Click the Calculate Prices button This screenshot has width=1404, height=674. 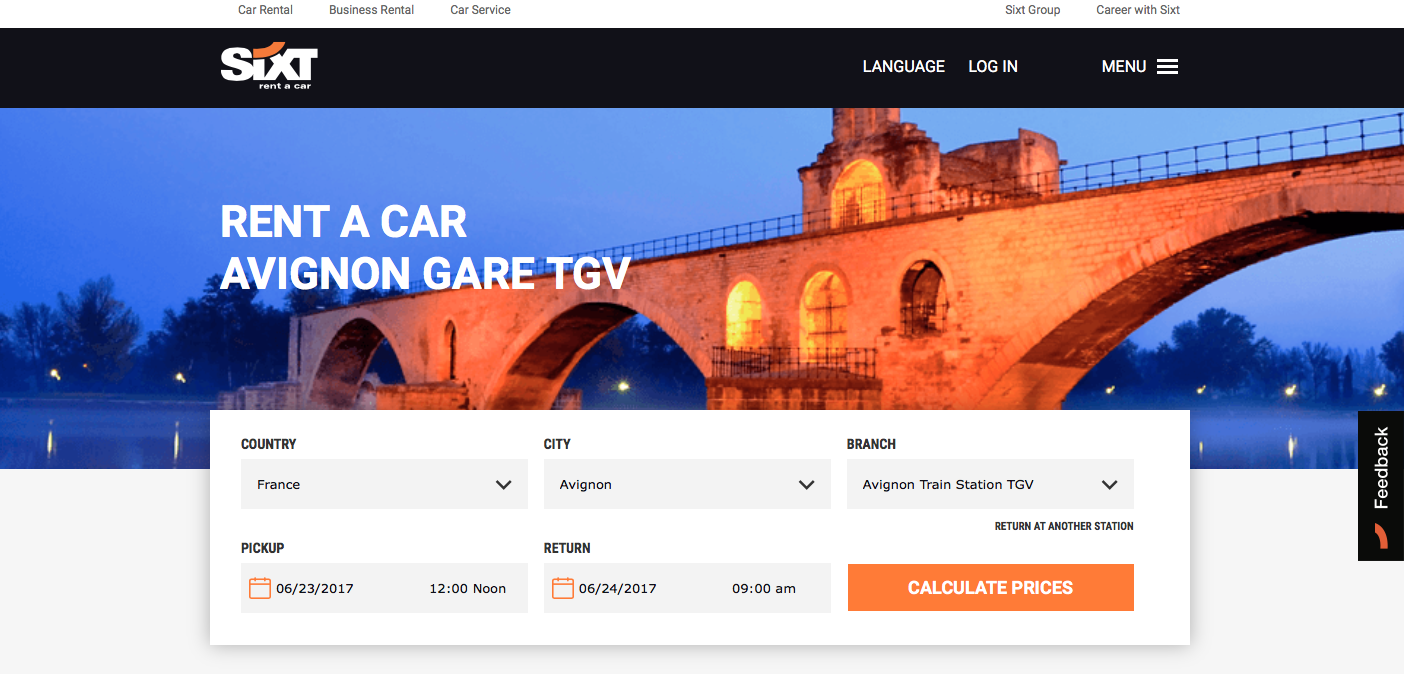pyautogui.click(x=990, y=588)
